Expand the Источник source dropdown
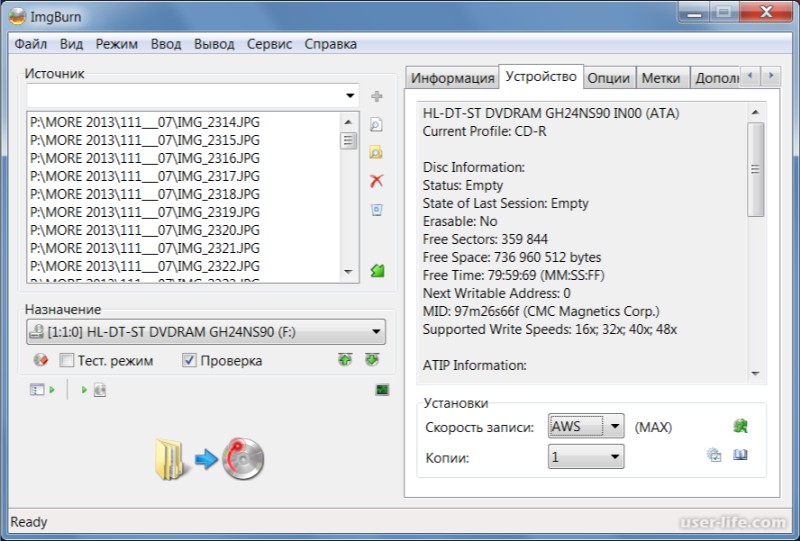Image resolution: width=800 pixels, height=541 pixels. [x=349, y=96]
